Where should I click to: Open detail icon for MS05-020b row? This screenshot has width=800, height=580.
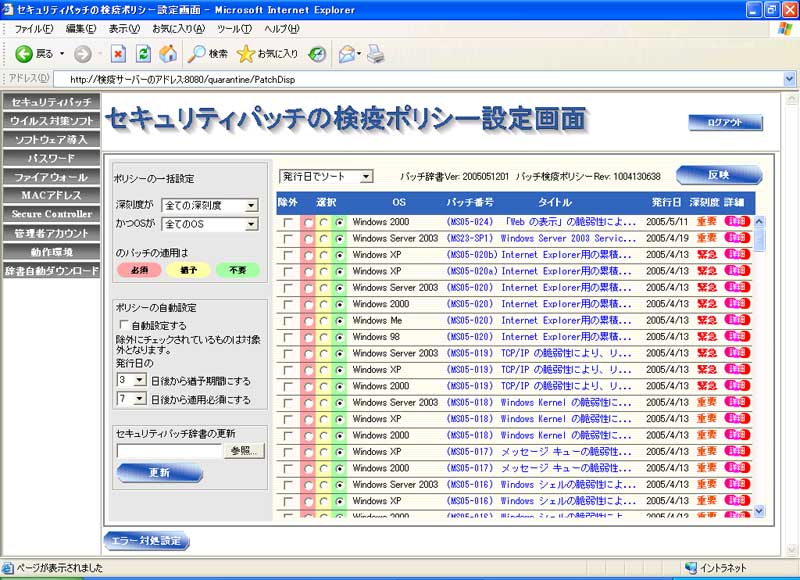[737, 254]
